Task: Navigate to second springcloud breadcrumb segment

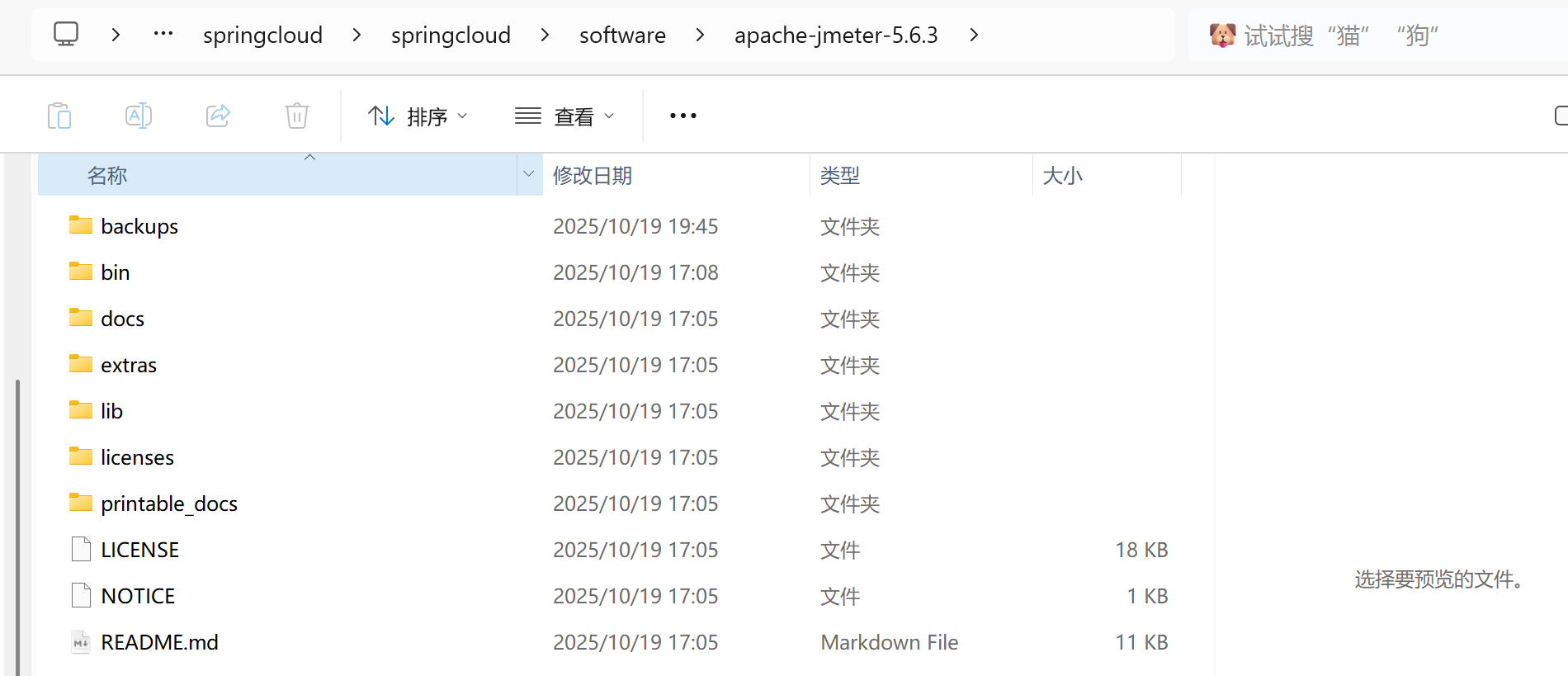Action: [451, 35]
